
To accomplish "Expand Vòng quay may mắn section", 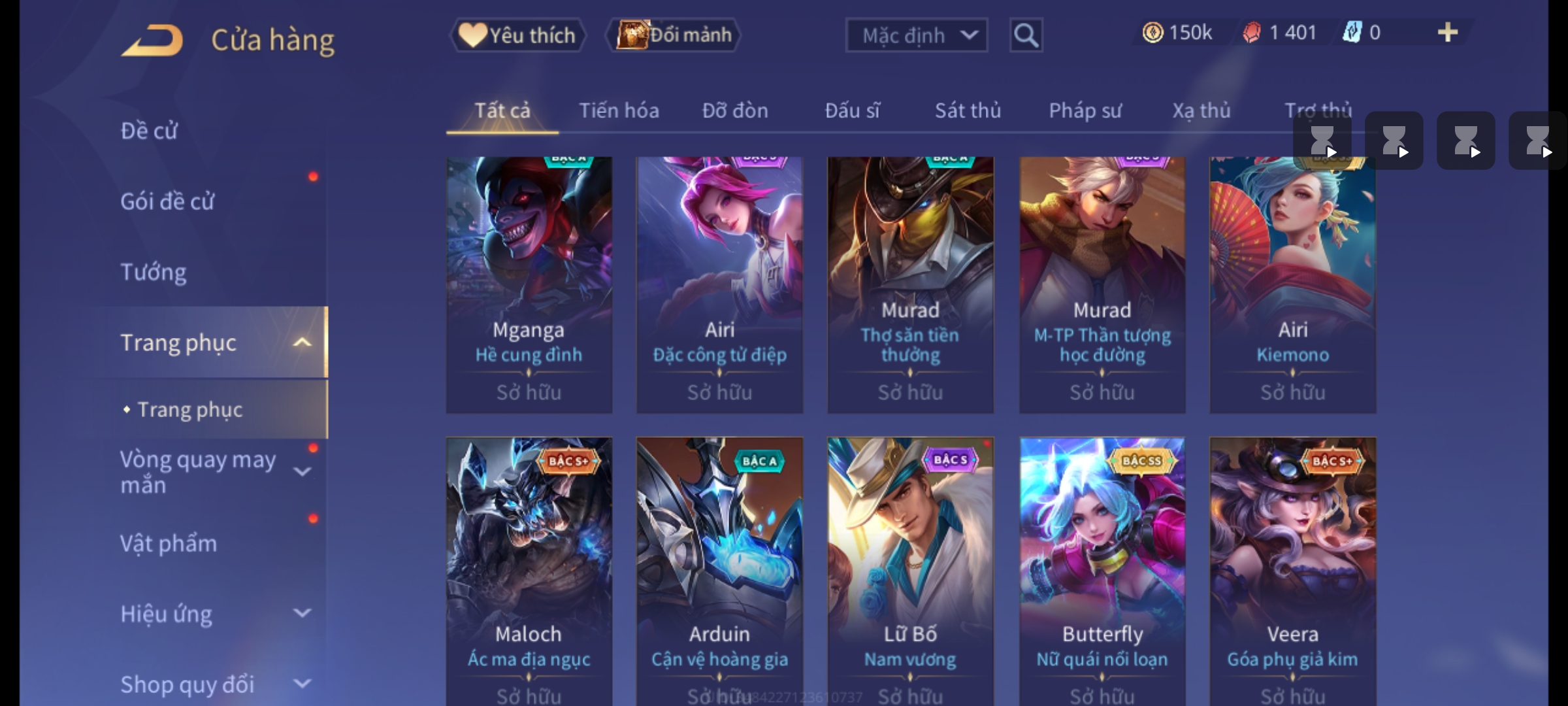I will [x=302, y=471].
